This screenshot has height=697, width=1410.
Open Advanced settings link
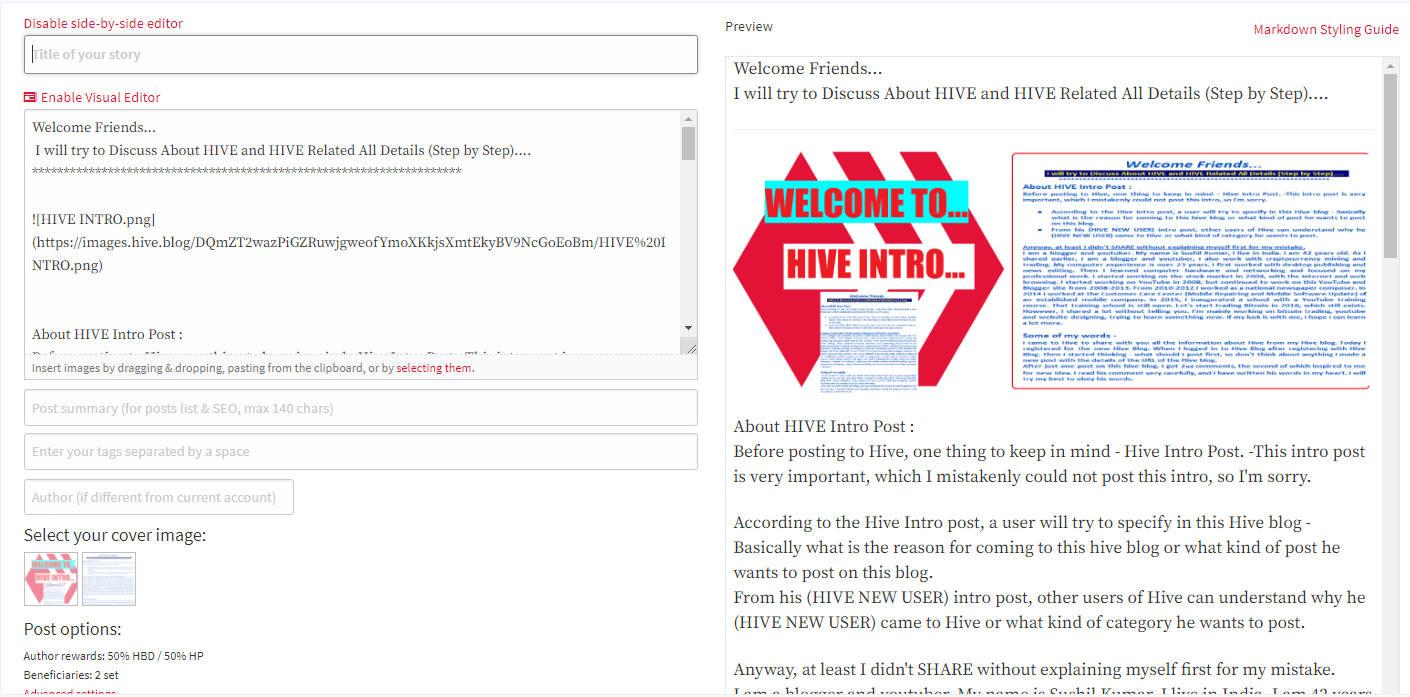(70, 692)
